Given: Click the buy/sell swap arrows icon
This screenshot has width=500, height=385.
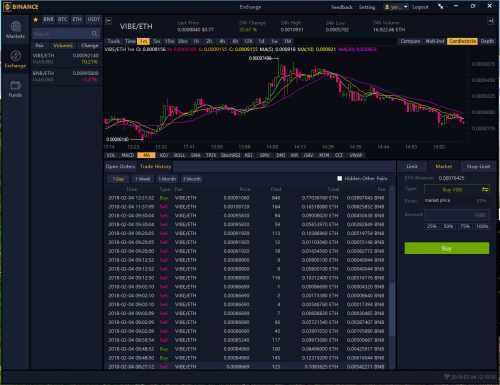Looking at the screenshot, I should coord(485,189).
